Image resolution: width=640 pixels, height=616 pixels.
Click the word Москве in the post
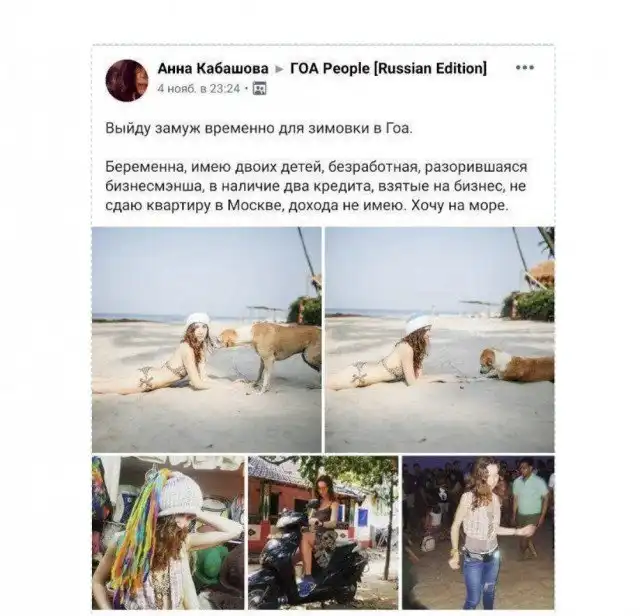click(x=255, y=205)
